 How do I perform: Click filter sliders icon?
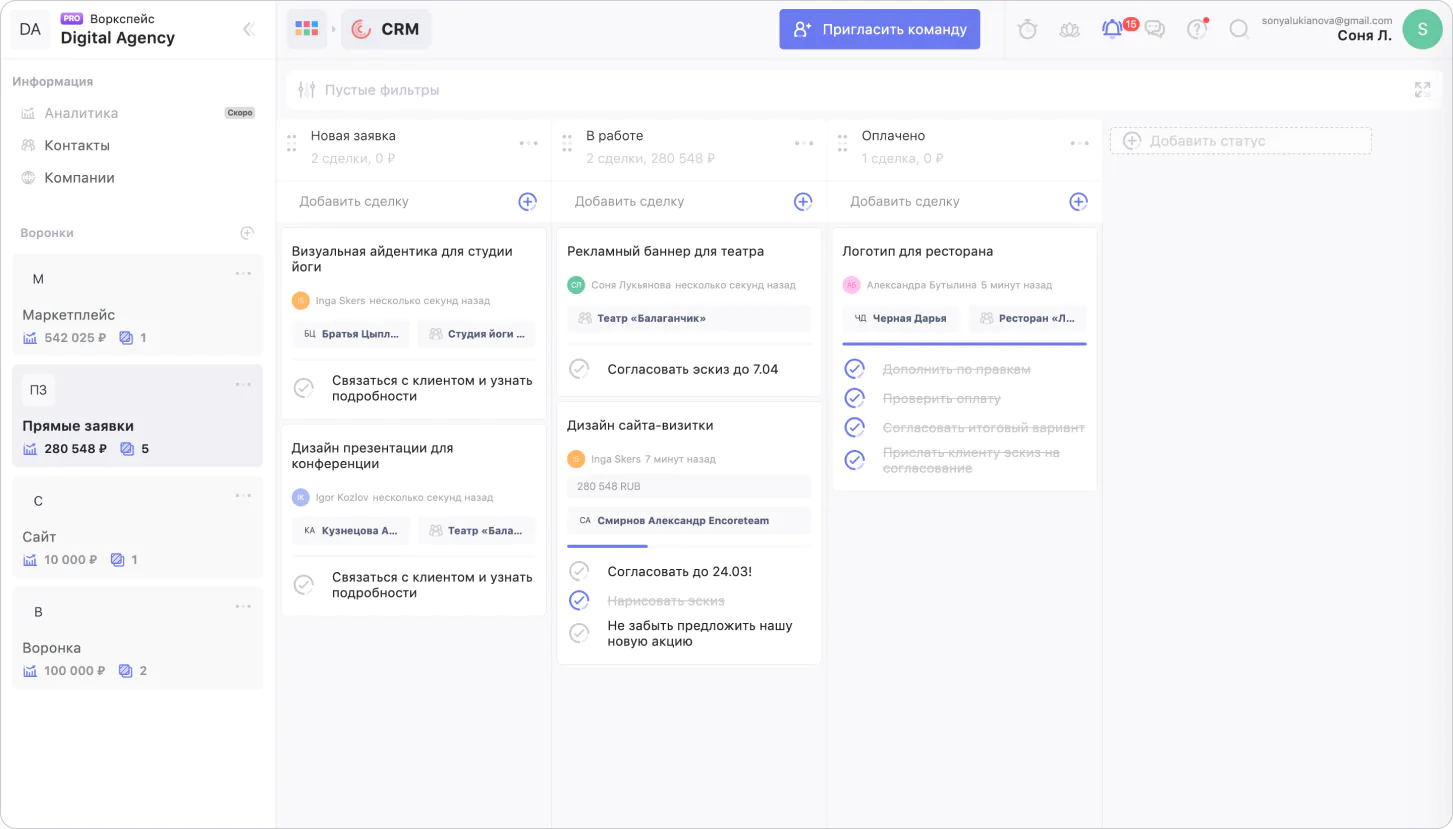coord(307,90)
